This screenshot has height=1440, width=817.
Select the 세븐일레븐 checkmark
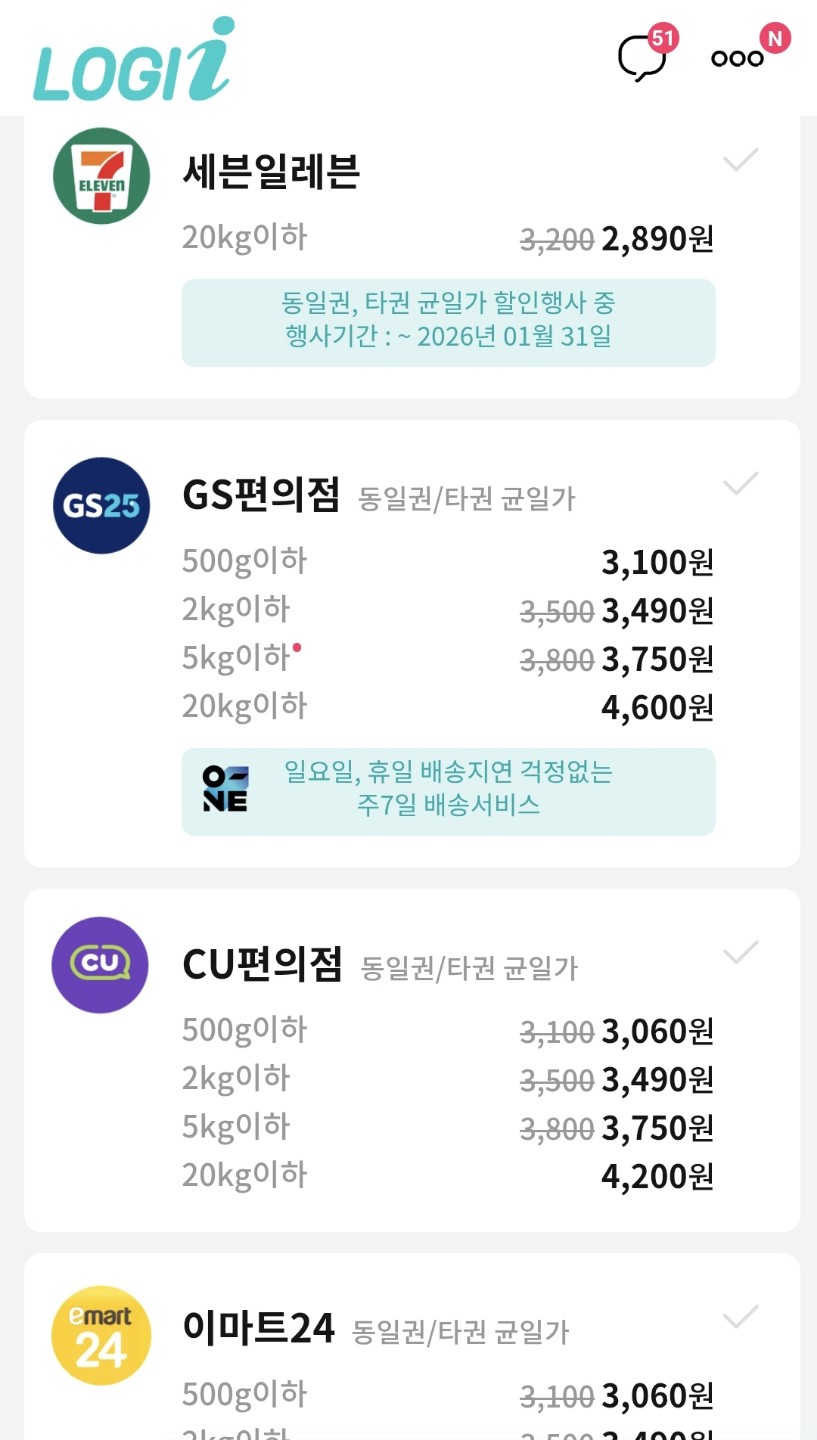[x=740, y=160]
